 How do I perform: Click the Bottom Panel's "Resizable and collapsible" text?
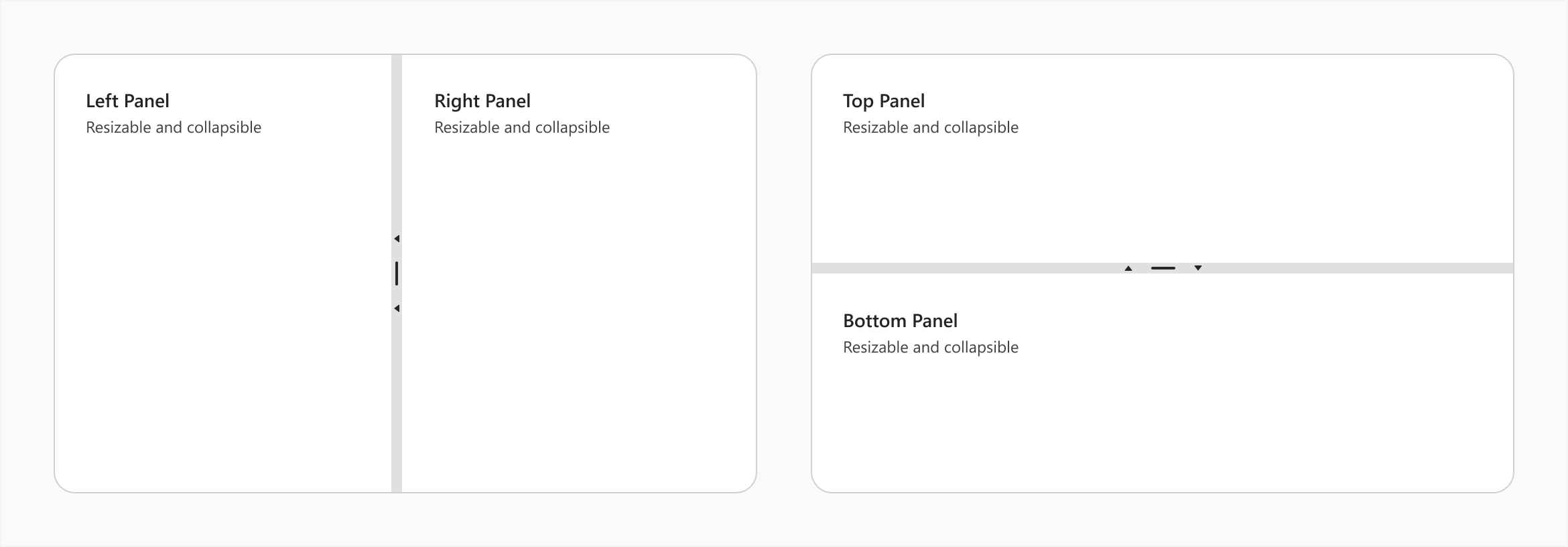pos(931,347)
